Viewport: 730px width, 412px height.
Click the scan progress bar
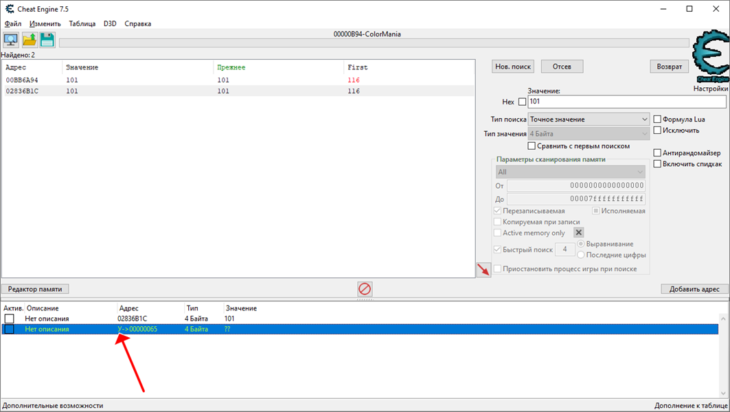pos(374,43)
